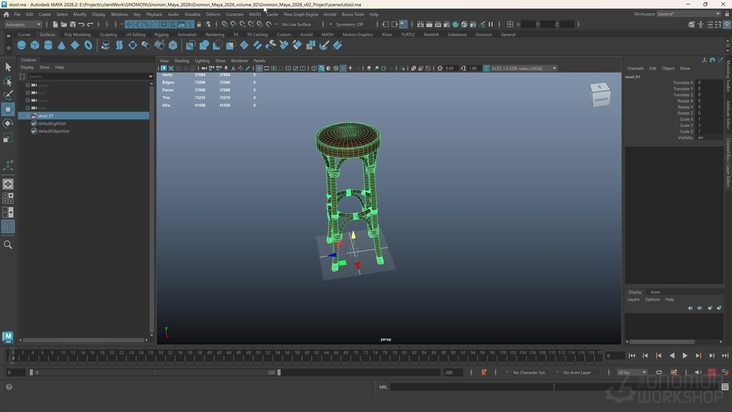Viewport: 732px width, 412px height.
Task: Switch to the Anim layer tab
Action: pyautogui.click(x=655, y=292)
